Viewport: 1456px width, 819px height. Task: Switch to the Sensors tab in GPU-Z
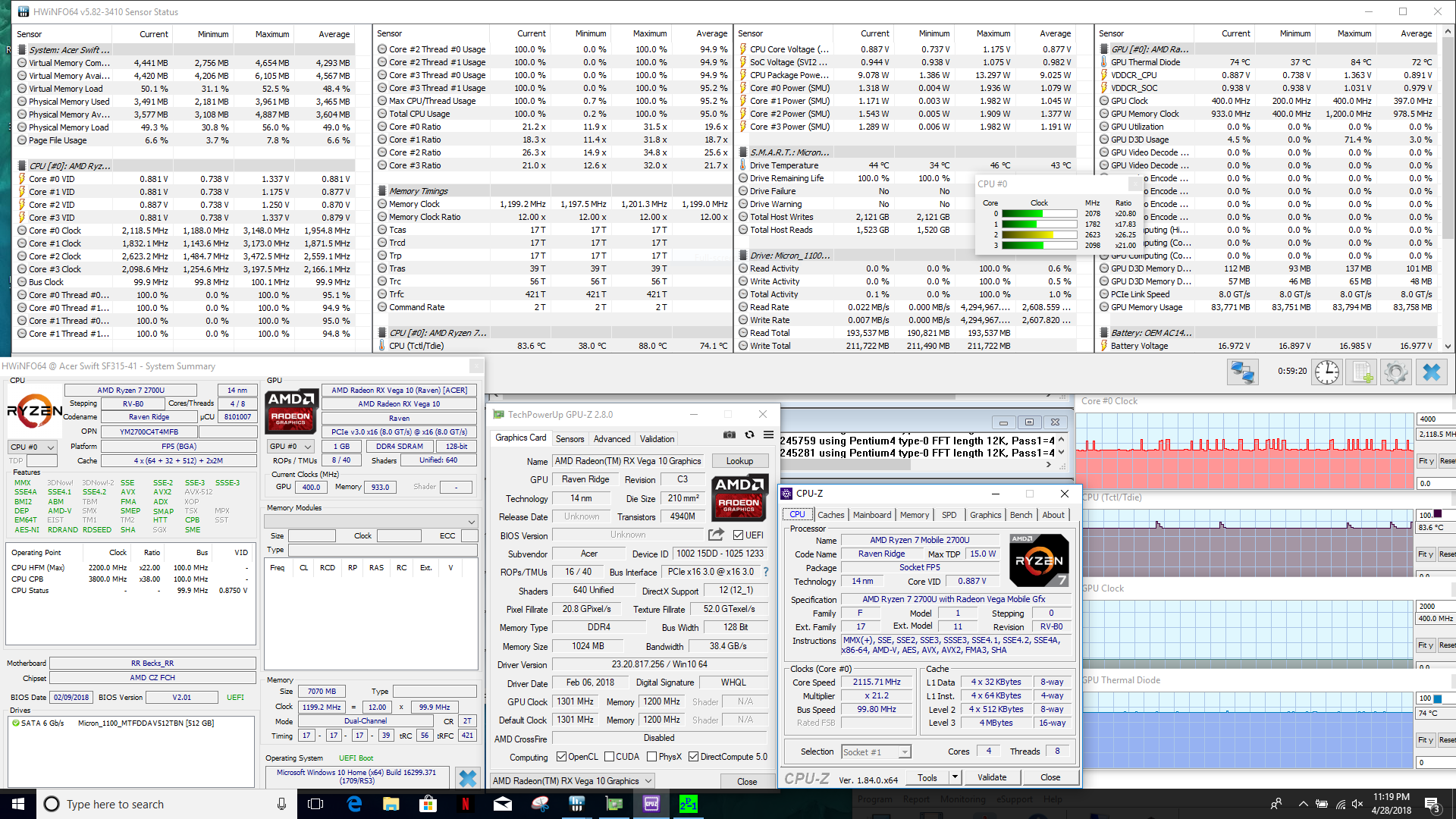[570, 438]
